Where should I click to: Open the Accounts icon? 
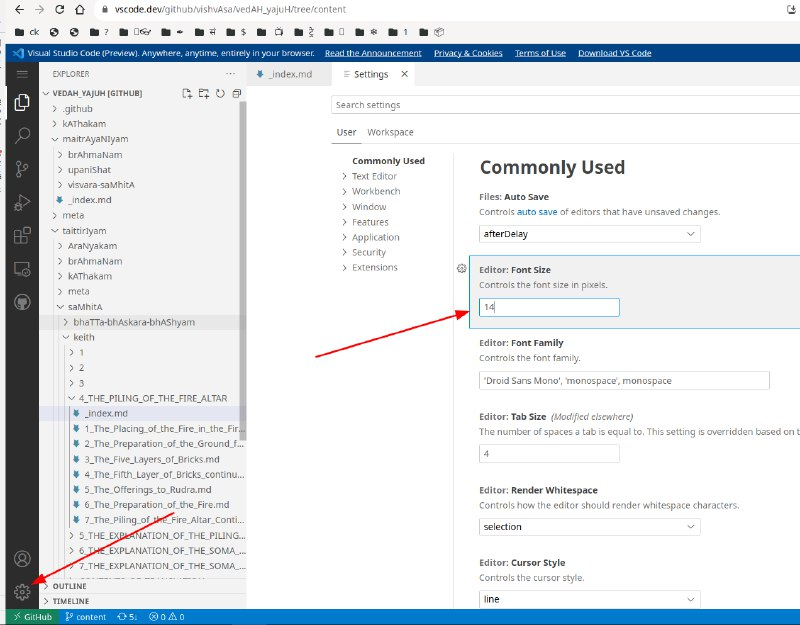pyautogui.click(x=22, y=559)
